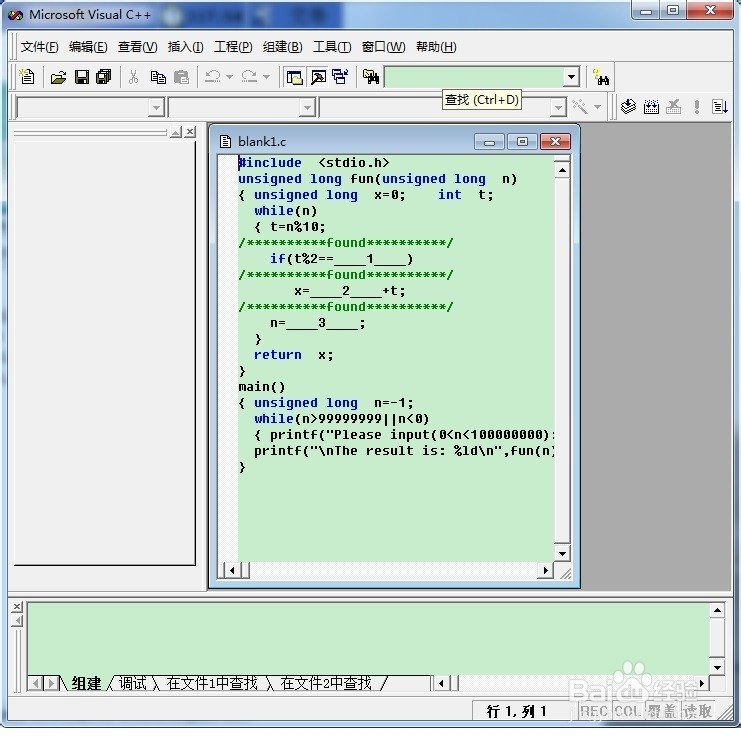Image resolution: width=741 pixels, height=740 pixels.
Task: Click the Execute Program exclamation icon
Action: (x=697, y=107)
